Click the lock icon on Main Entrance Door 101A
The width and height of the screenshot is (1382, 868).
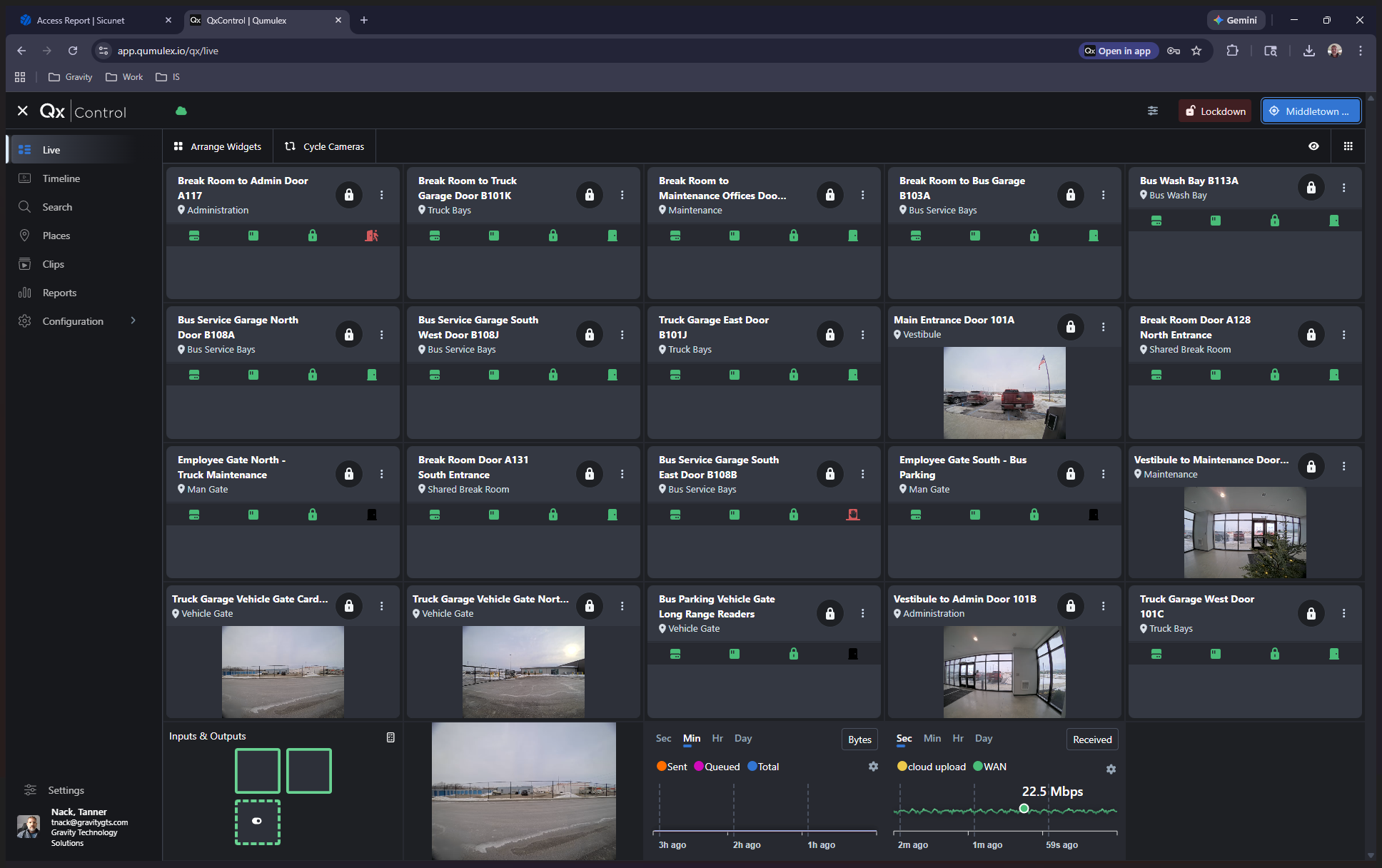1070,327
